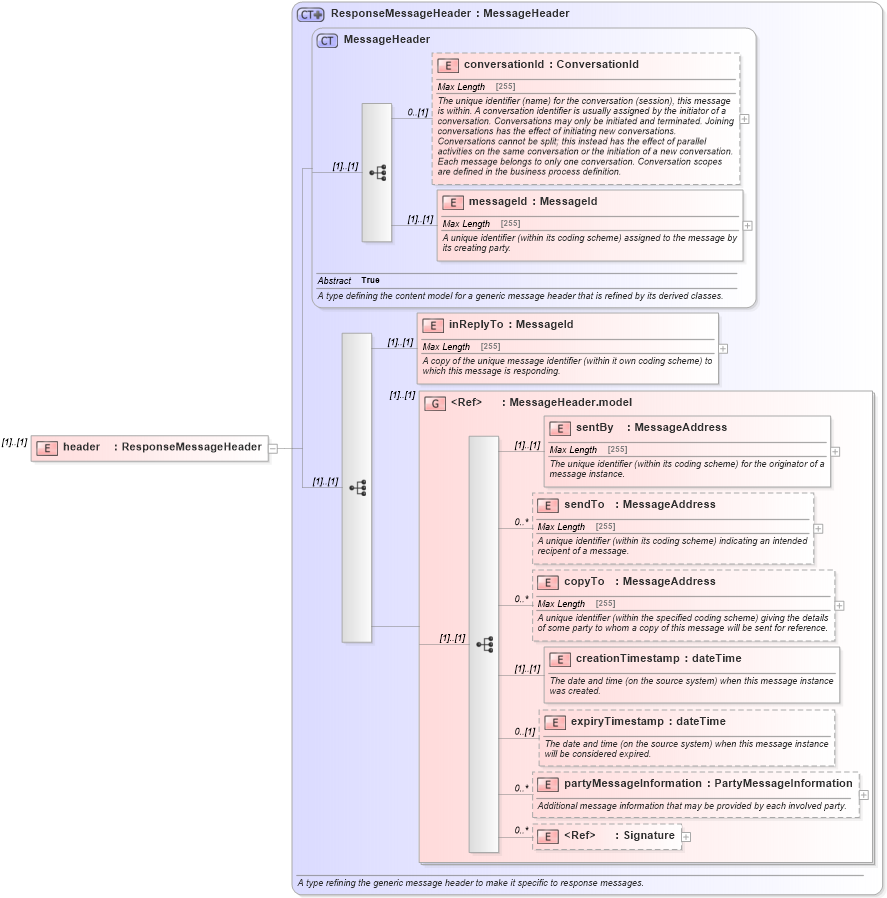Click the E icon of inReplyTo element
Screen dimensions: 887x898
tap(433, 325)
